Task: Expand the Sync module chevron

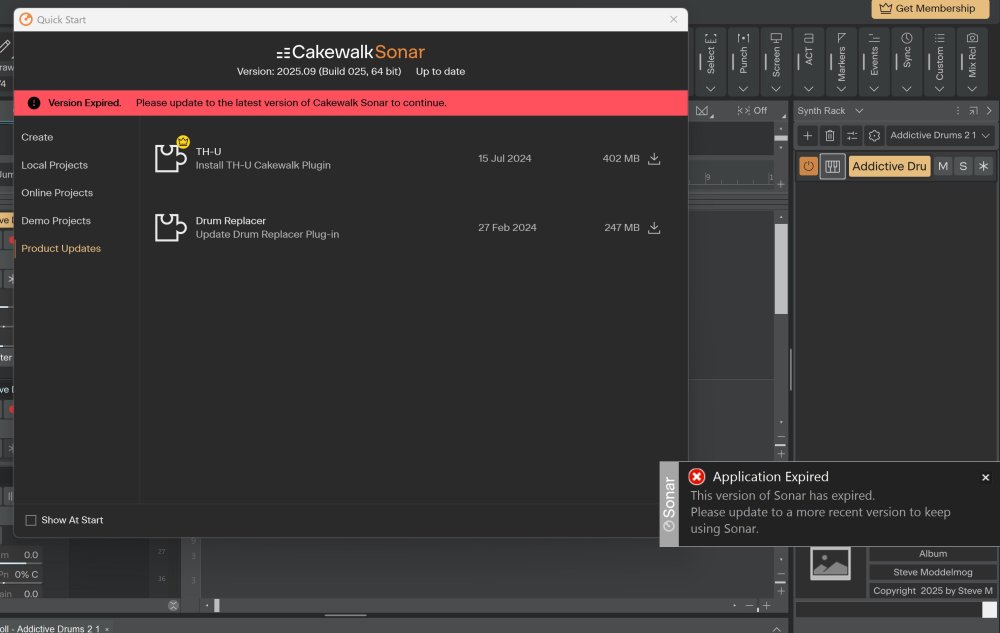Action: pos(906,89)
